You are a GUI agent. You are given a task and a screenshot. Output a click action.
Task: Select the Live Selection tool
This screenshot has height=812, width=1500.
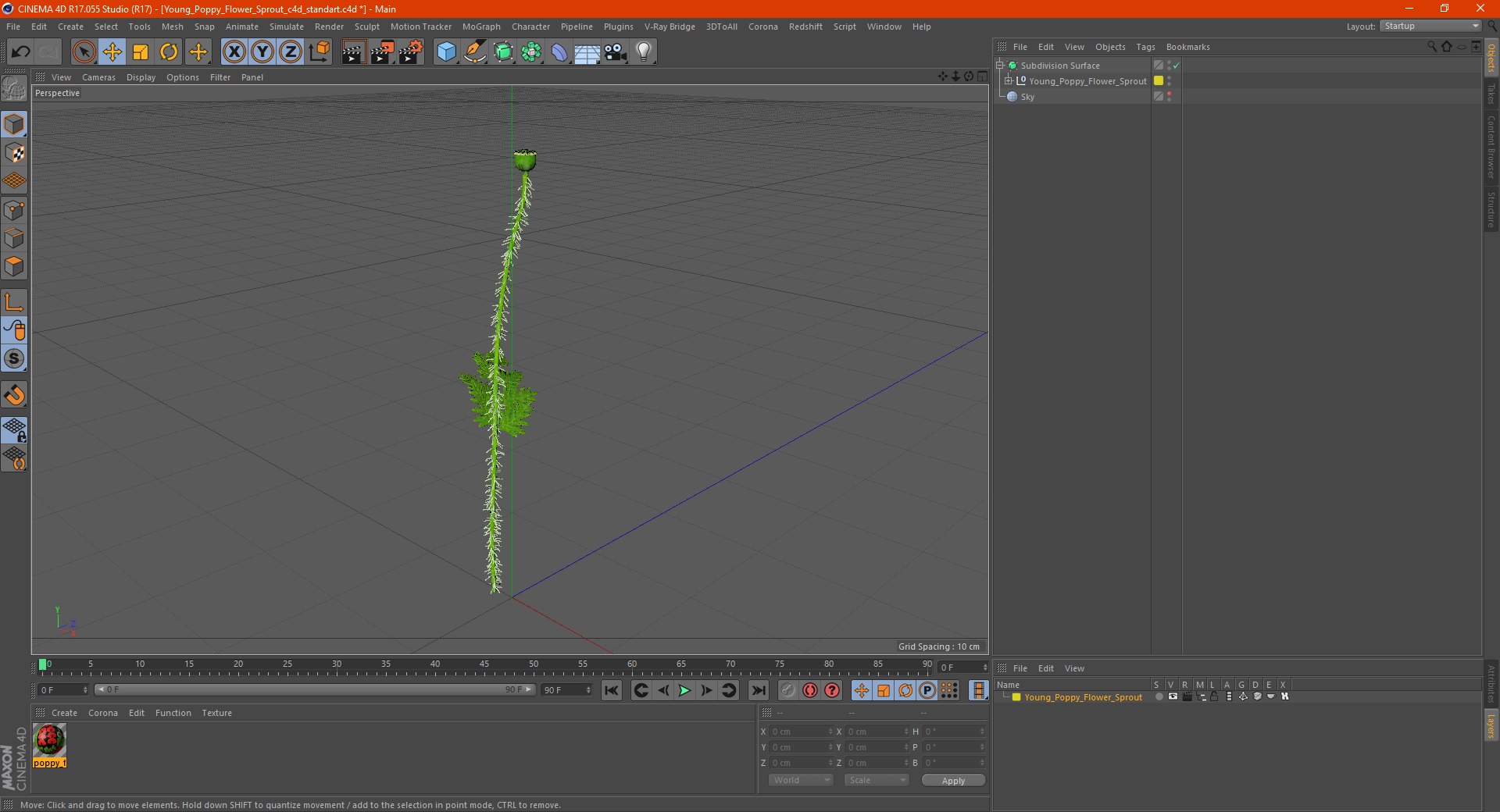(84, 52)
